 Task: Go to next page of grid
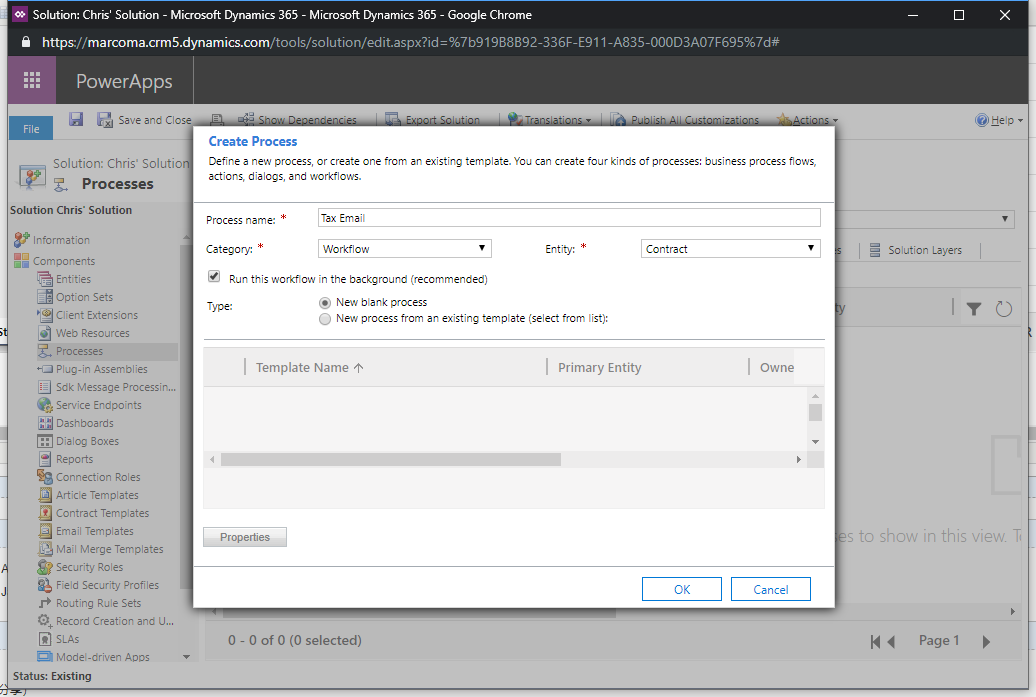[x=986, y=642]
